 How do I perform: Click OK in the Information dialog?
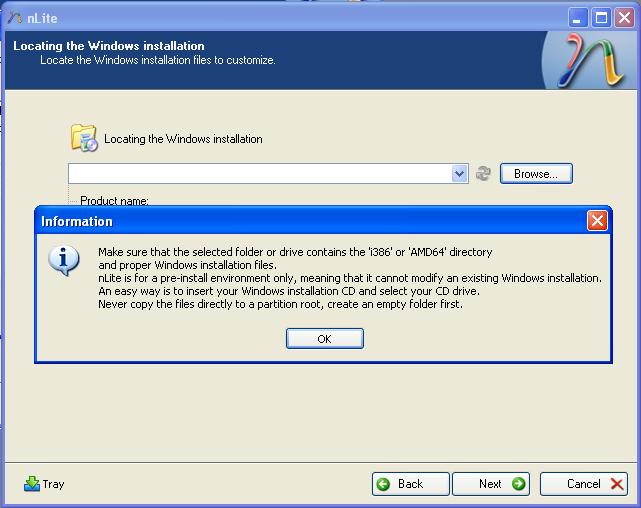[x=325, y=338]
